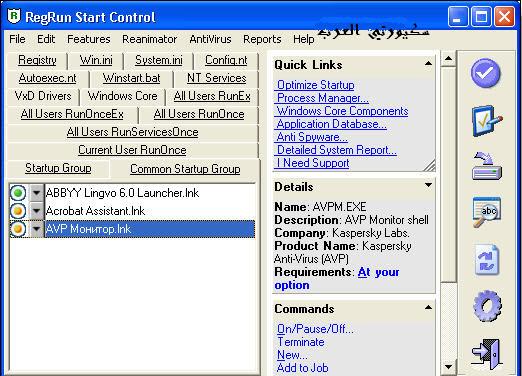Select the Acrobat Assistant.lnk entry
Viewport: 522px width, 376px height.
click(150, 211)
